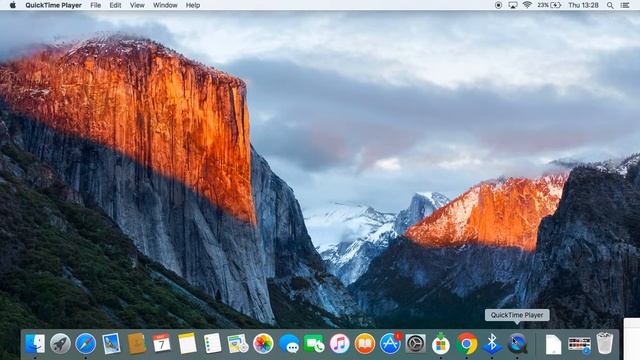This screenshot has height=360, width=640.
Task: Open iBooks from the Dock
Action: point(365,344)
